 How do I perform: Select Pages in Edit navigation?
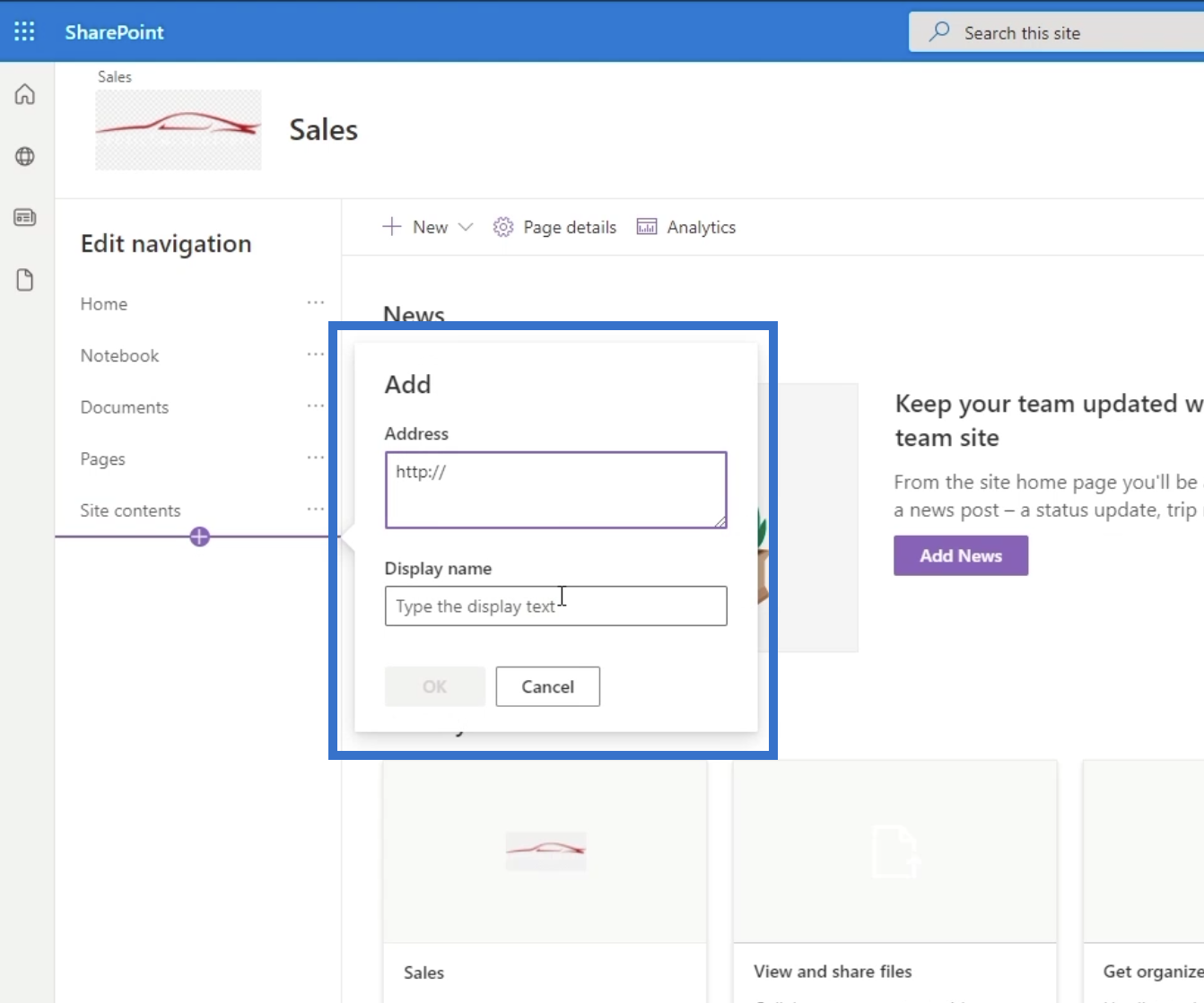click(103, 459)
